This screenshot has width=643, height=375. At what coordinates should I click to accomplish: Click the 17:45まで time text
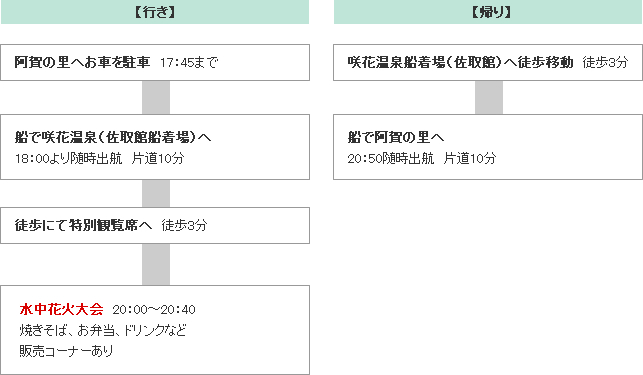coord(189,63)
